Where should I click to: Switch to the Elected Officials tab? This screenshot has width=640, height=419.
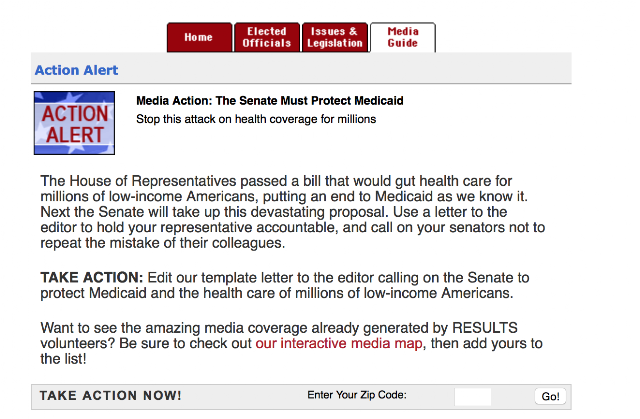point(267,38)
